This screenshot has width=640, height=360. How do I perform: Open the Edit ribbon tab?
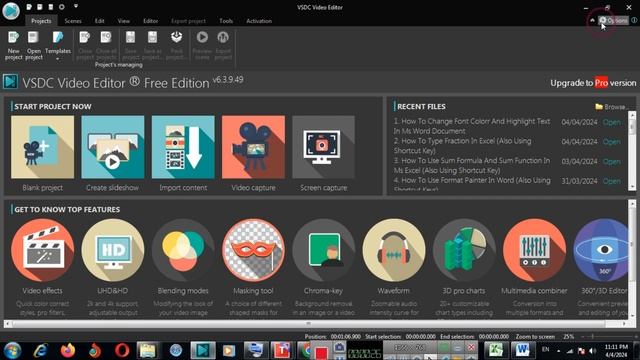100,21
